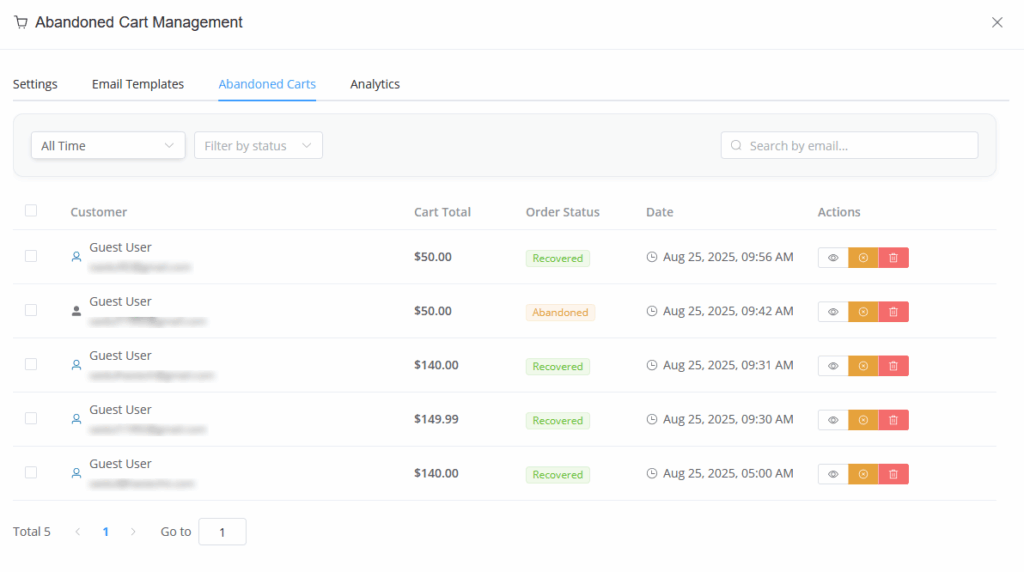1024x572 pixels.
Task: Click page 1 in pagination
Action: click(x=105, y=532)
